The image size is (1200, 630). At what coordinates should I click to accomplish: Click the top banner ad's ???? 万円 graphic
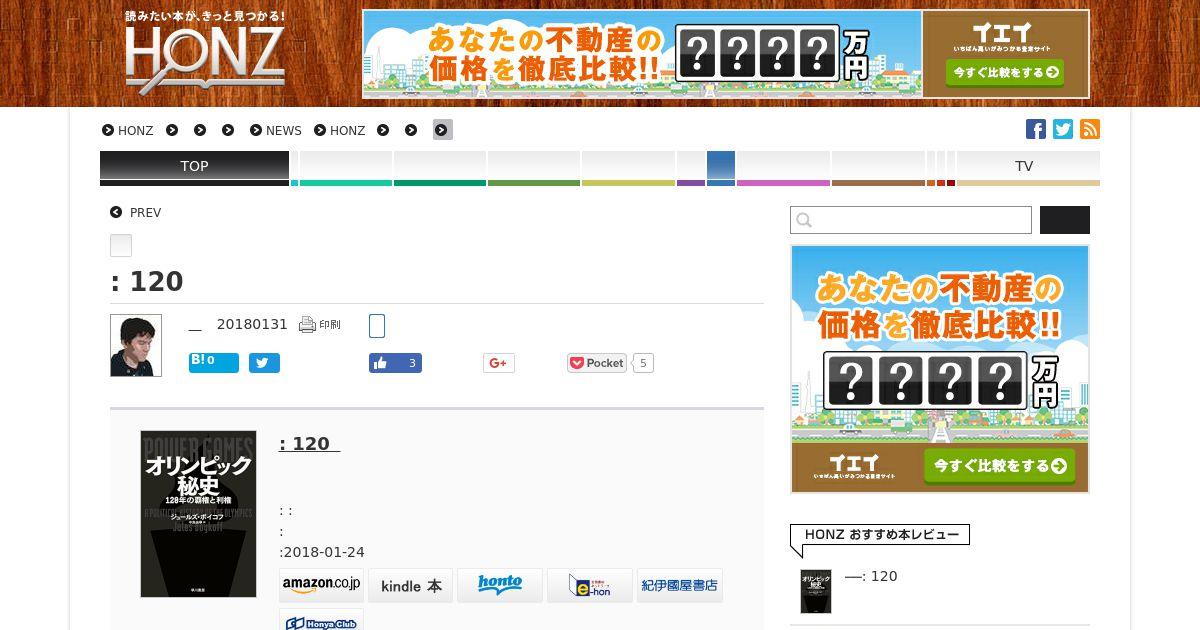[772, 54]
